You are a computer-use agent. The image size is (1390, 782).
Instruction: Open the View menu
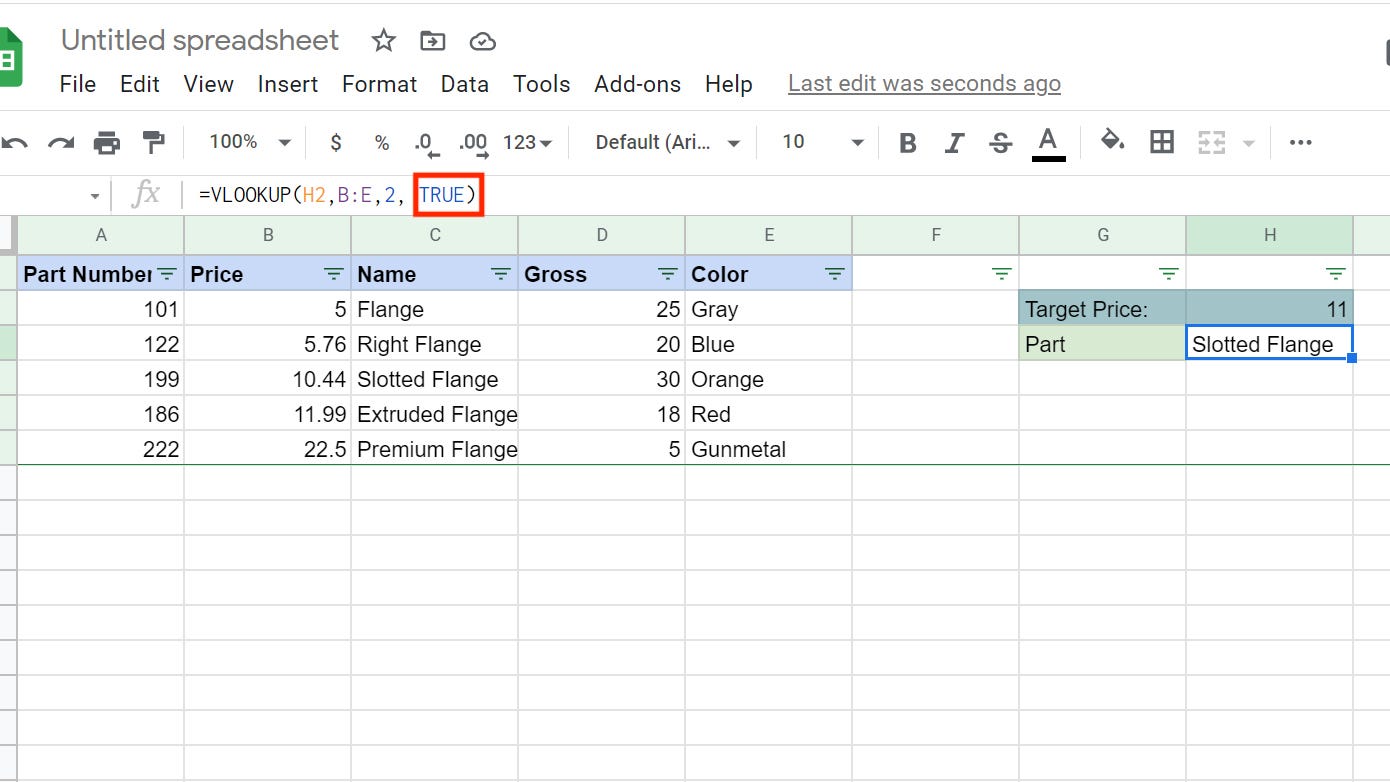click(208, 84)
